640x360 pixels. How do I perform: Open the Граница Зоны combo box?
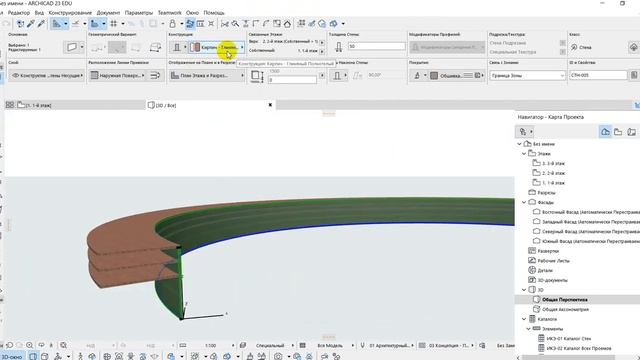[527, 76]
